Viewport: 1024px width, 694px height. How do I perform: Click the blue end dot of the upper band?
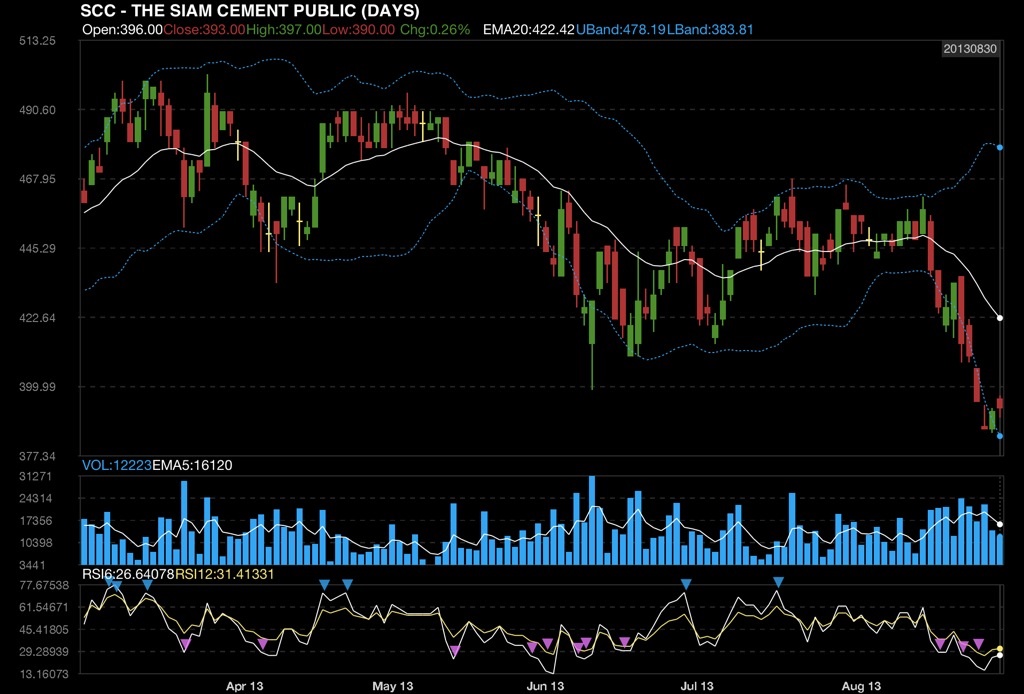point(999,148)
